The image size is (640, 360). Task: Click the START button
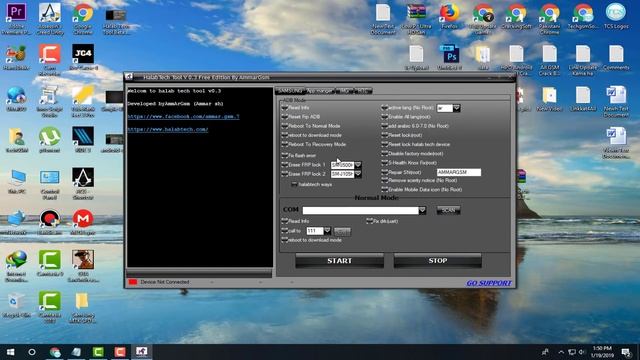[x=340, y=261]
